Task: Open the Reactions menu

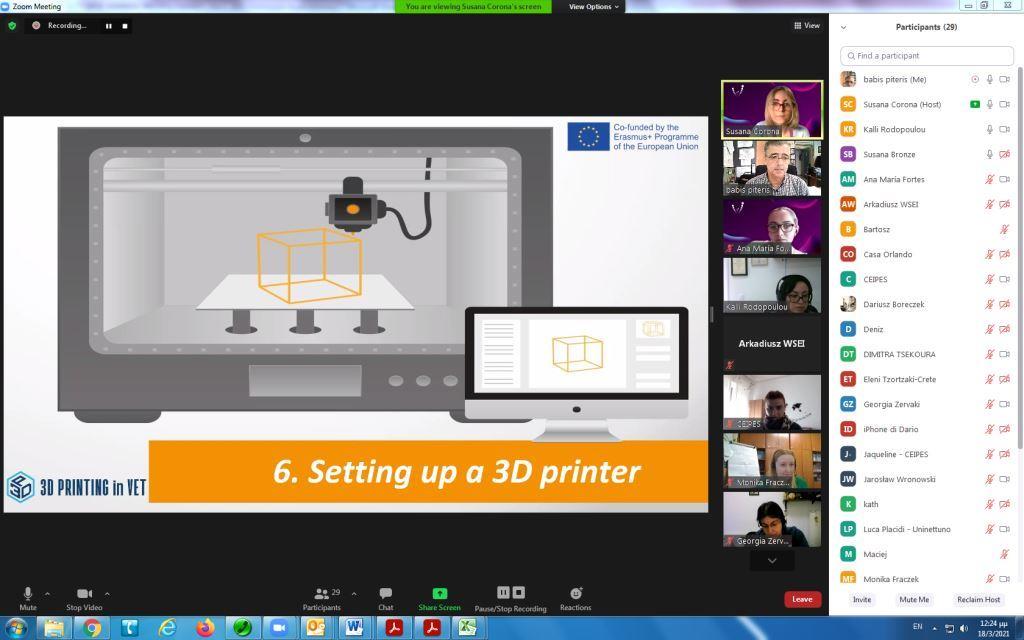Action: [575, 594]
